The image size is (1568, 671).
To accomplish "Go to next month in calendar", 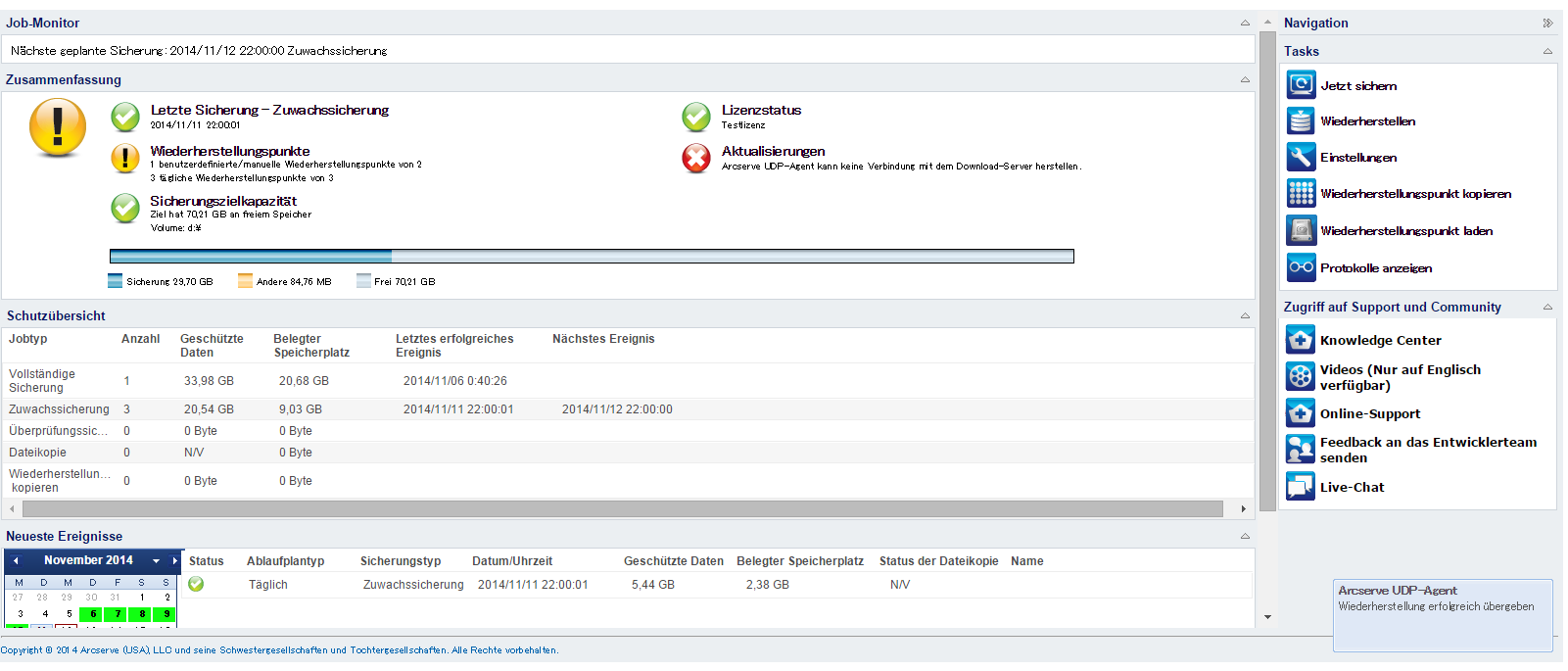I will coord(174,560).
